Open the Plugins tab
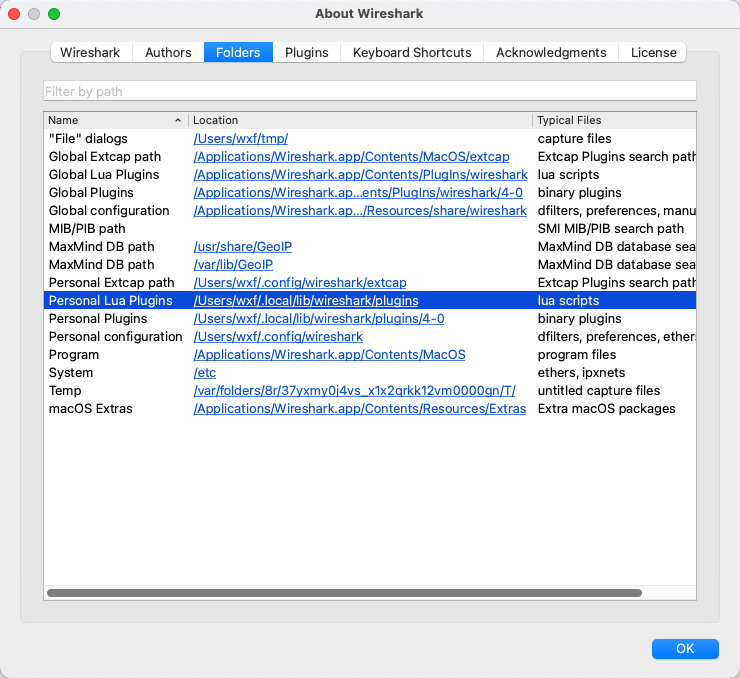The height and width of the screenshot is (678, 740). pos(306,52)
